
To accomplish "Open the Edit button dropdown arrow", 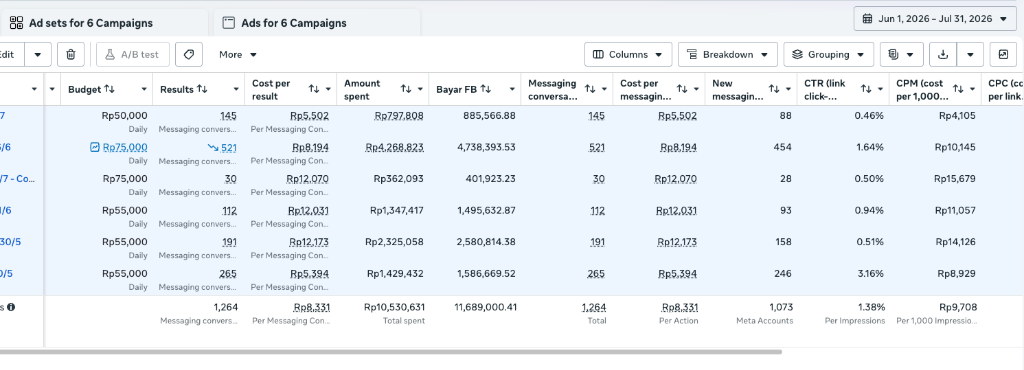I will coord(38,55).
